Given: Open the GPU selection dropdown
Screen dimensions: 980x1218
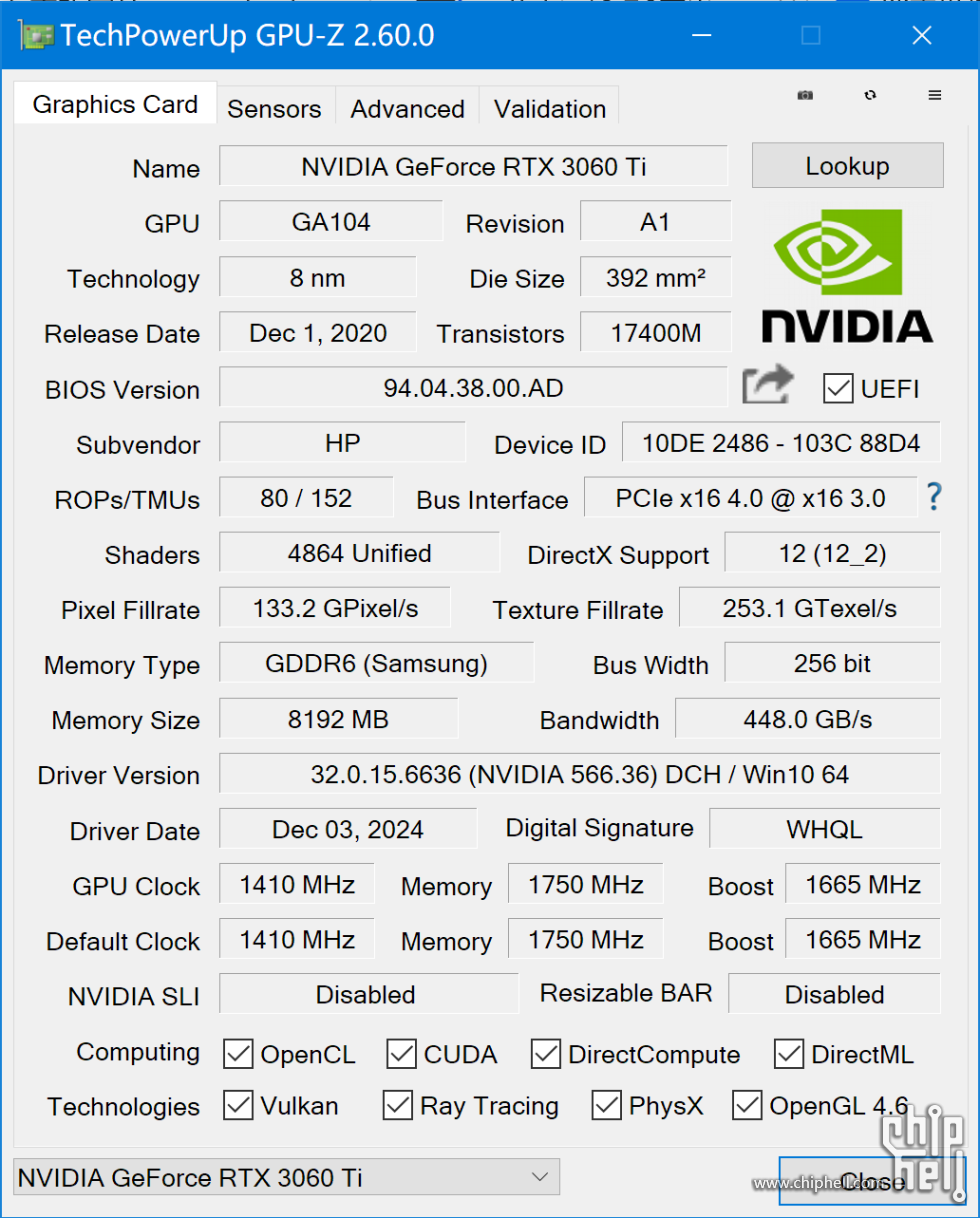Looking at the screenshot, I should tap(286, 1177).
